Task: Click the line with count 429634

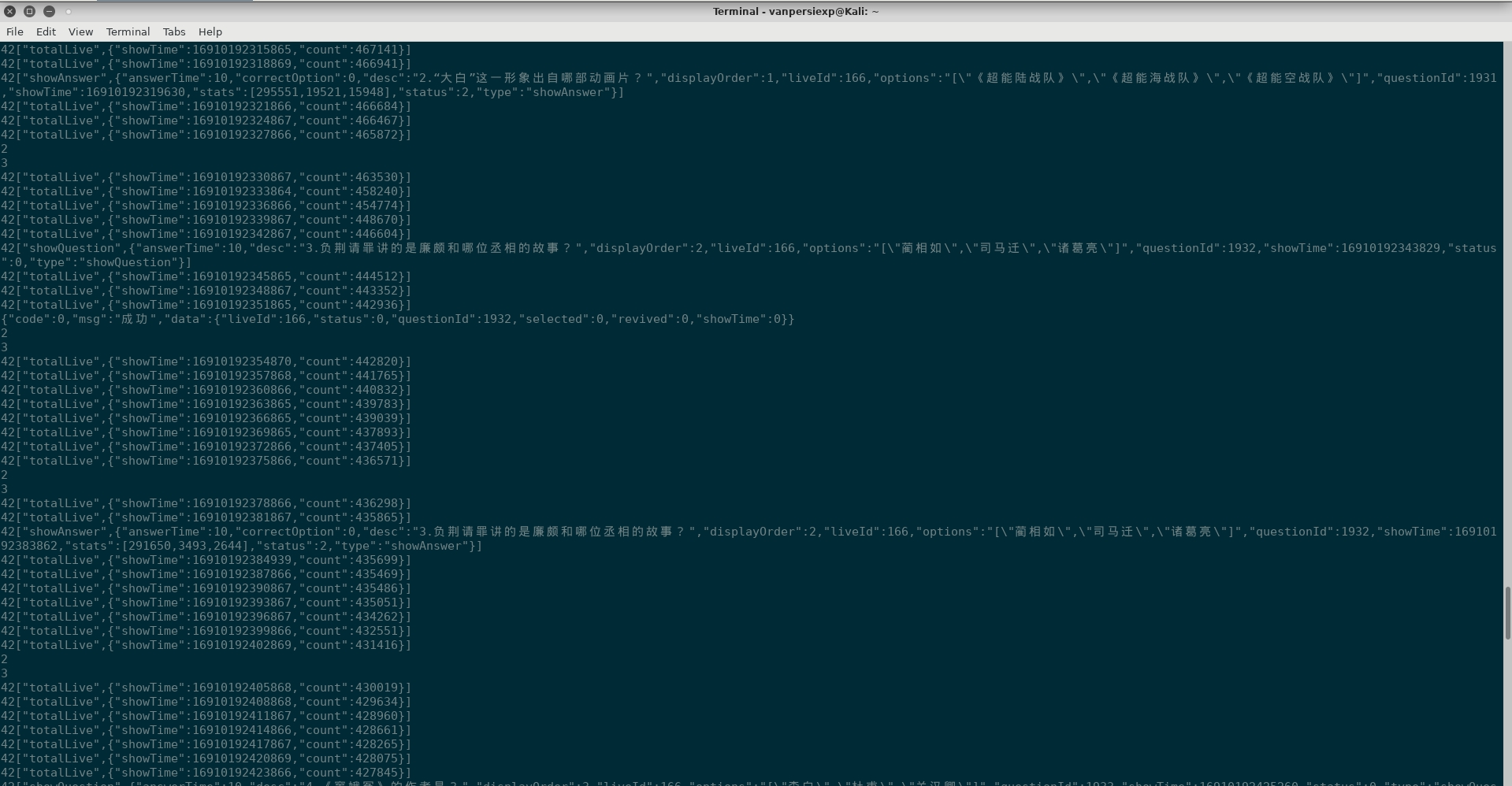Action: click(x=206, y=702)
